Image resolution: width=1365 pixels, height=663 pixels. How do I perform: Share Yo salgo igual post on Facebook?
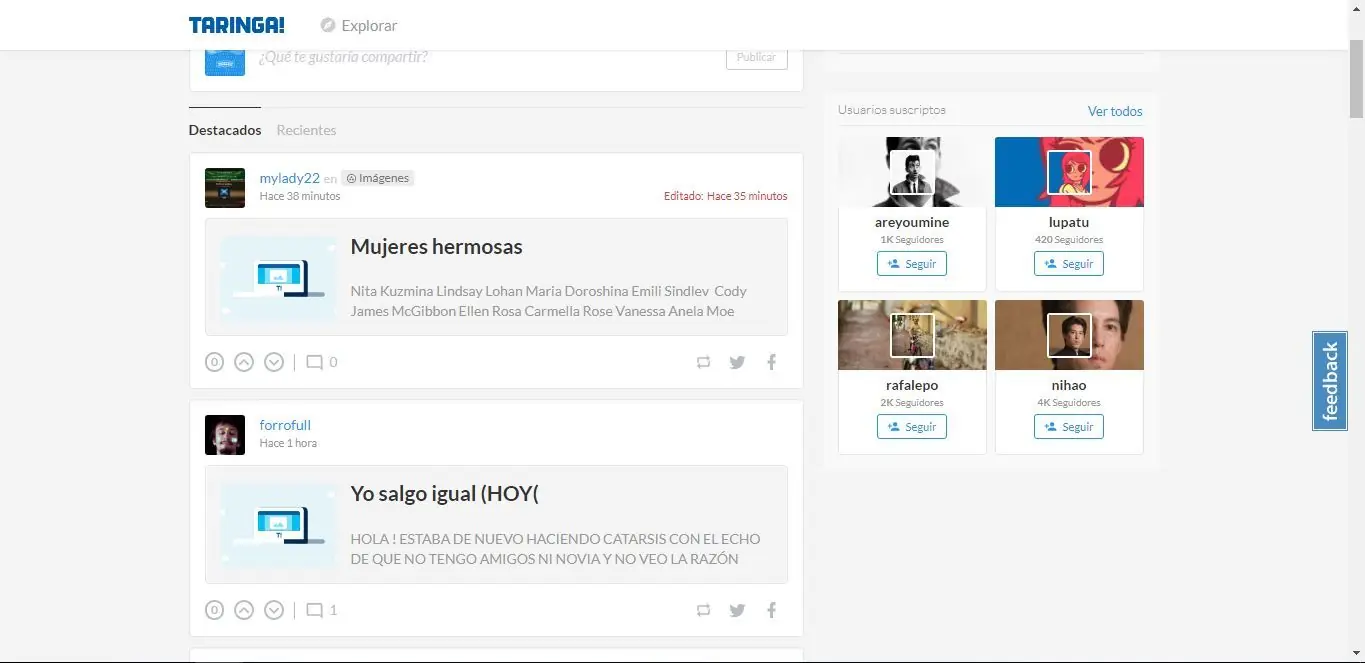(x=771, y=610)
